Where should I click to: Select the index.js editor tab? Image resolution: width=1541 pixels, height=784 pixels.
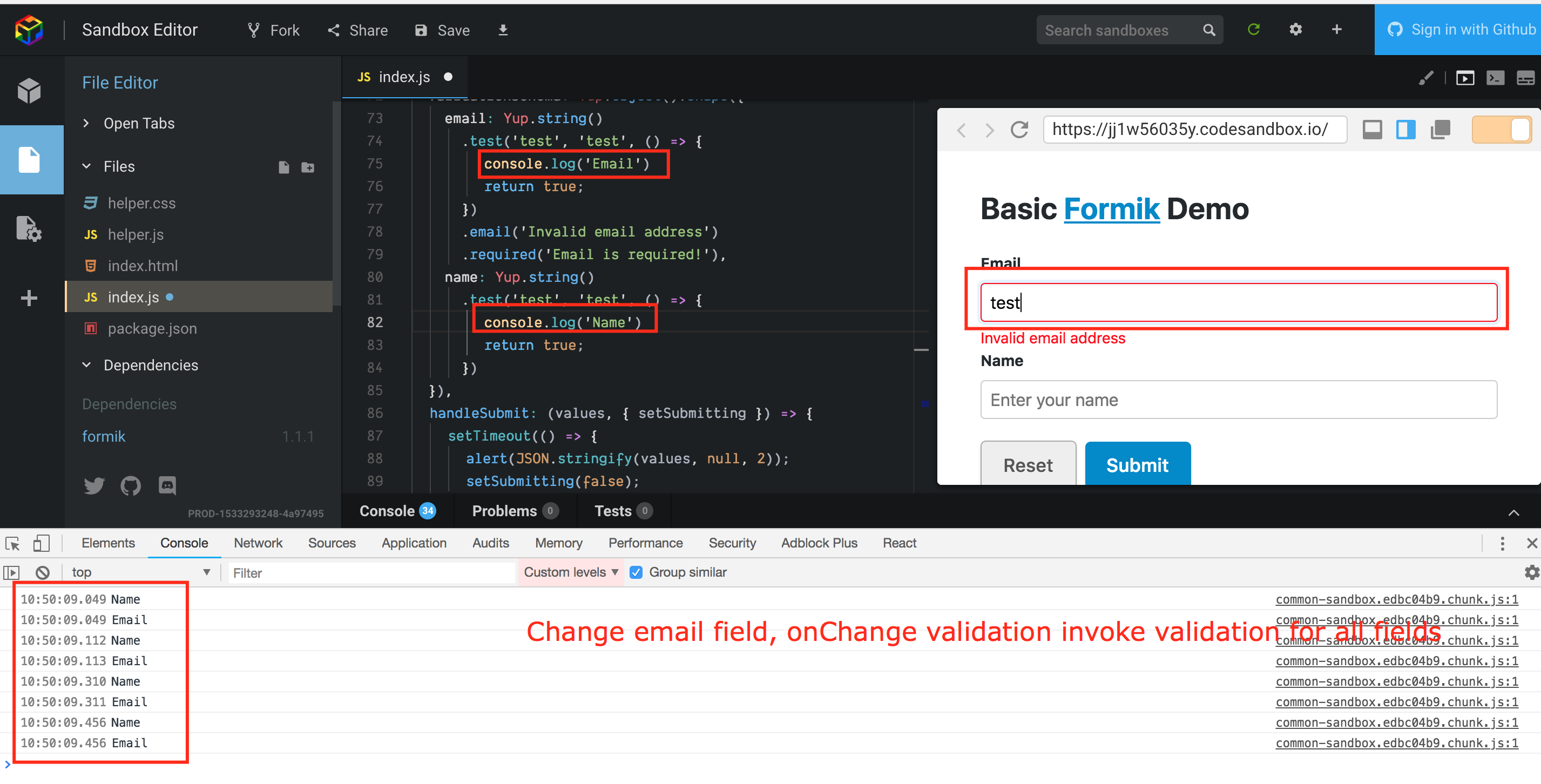coord(404,77)
